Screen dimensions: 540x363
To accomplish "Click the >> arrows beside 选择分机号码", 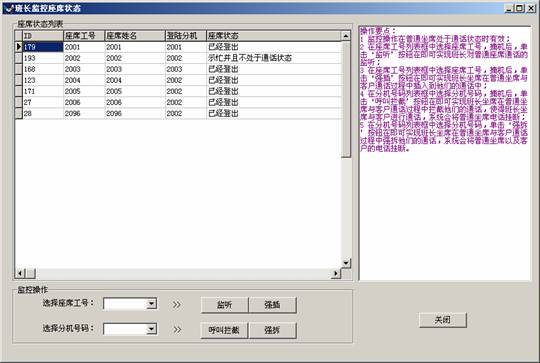I will pos(177,330).
